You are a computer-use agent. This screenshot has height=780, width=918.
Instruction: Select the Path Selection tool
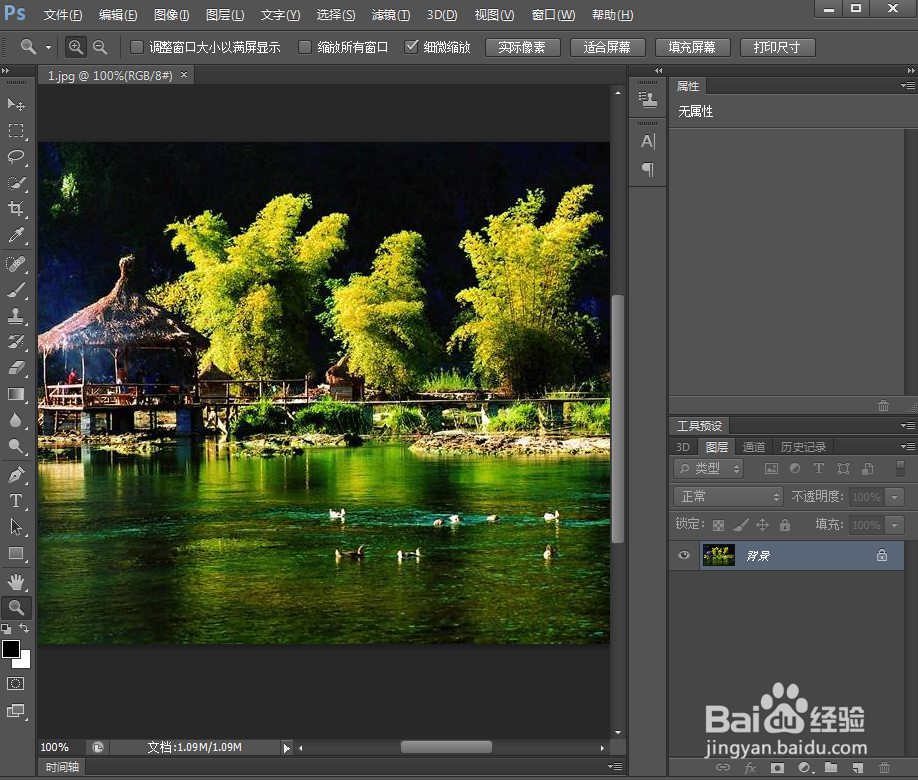[x=16, y=527]
